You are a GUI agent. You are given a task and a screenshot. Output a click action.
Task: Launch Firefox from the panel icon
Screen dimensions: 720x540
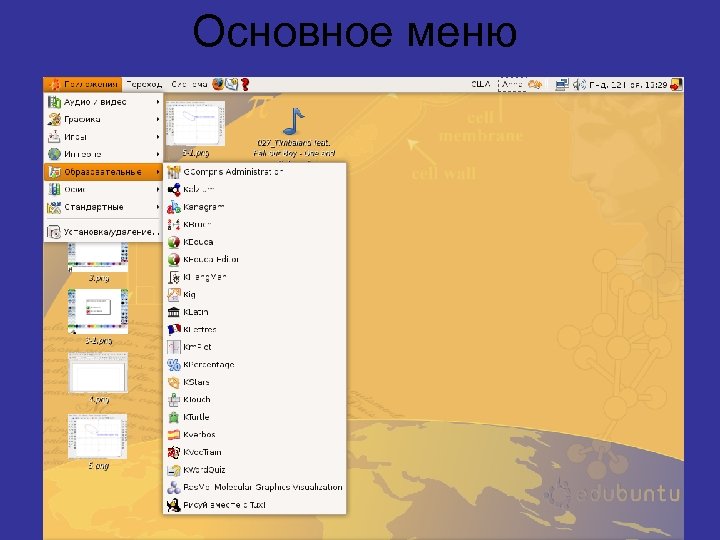[218, 84]
